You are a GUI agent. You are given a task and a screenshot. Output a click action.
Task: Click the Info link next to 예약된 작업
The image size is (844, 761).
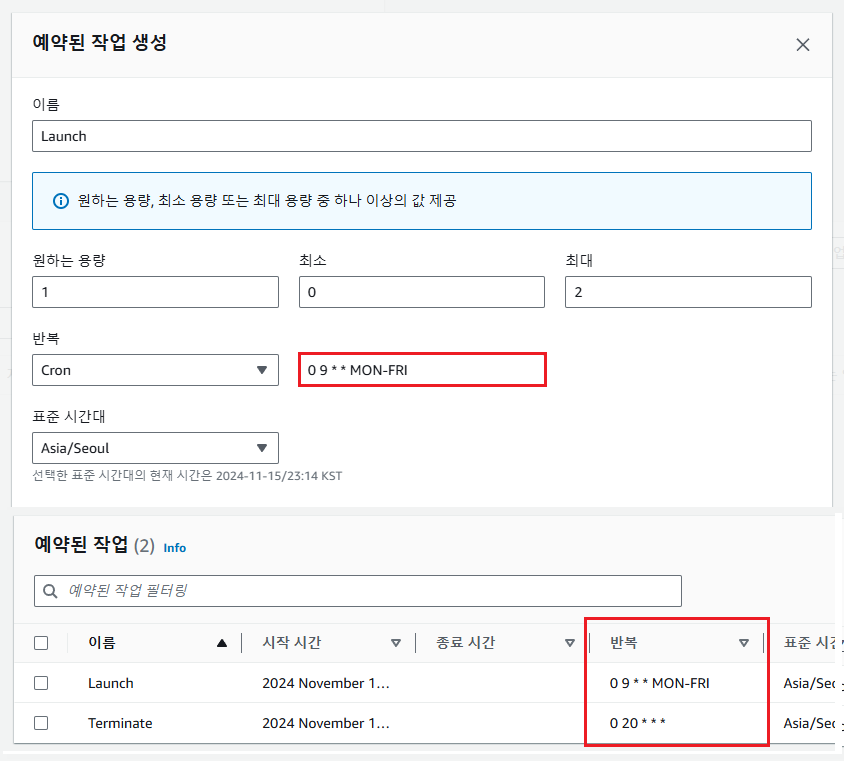tap(175, 548)
